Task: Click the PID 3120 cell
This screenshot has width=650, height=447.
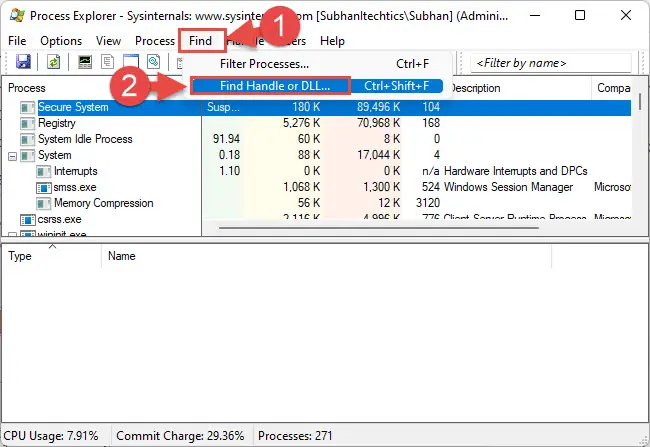Action: coord(428,203)
